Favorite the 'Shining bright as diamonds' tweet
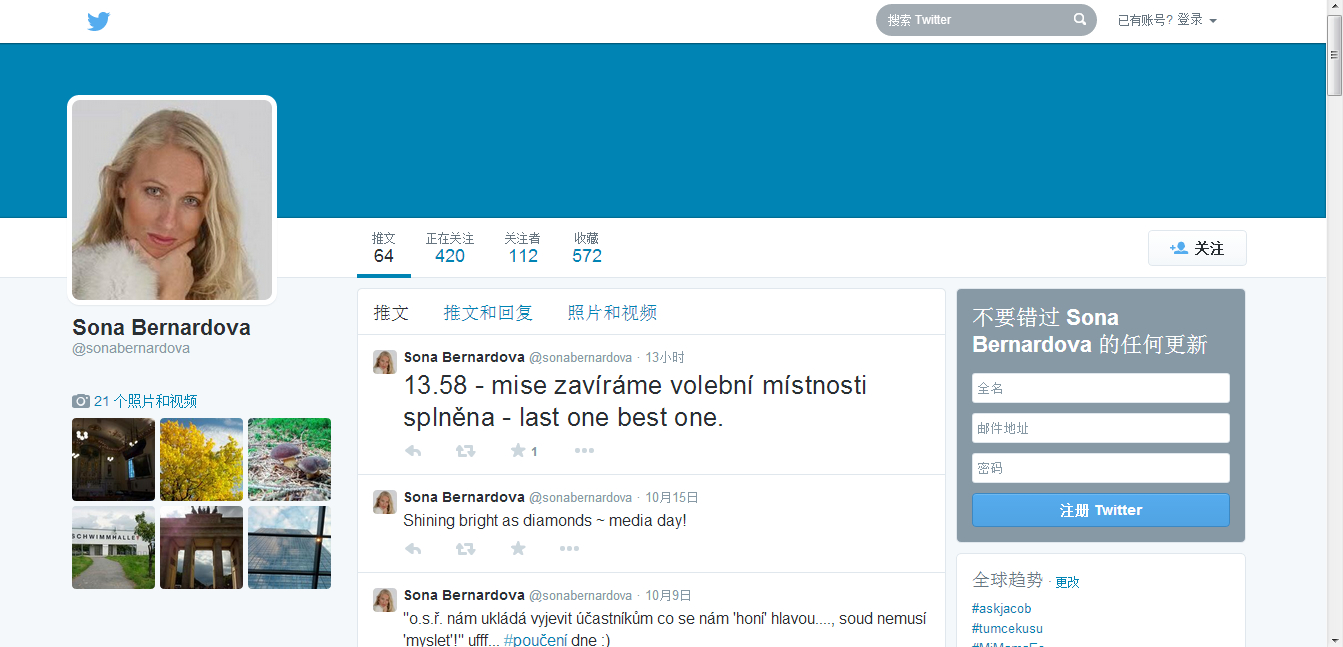Viewport: 1343px width, 647px height. pos(518,548)
